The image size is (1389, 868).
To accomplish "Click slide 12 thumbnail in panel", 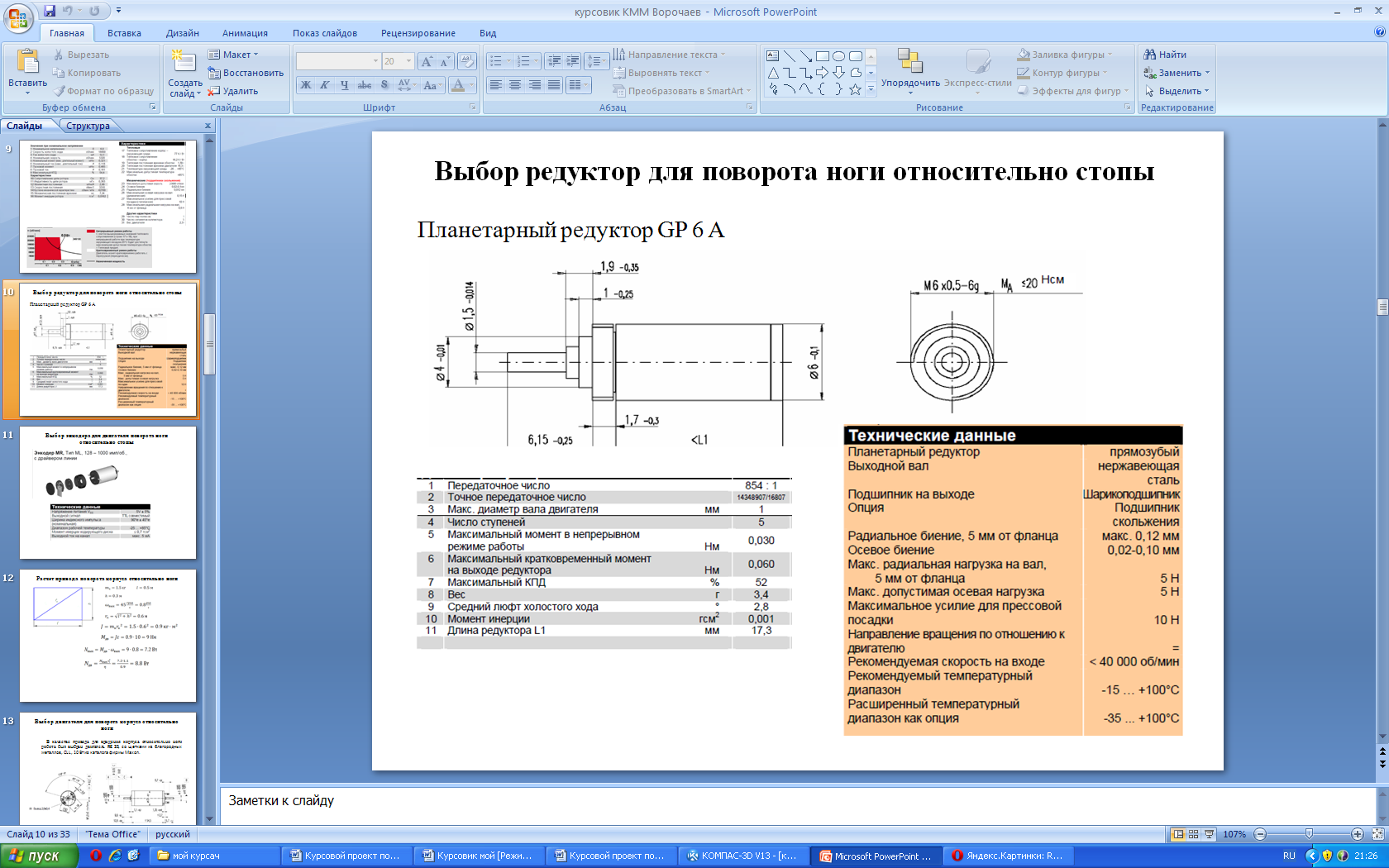I will point(108,636).
